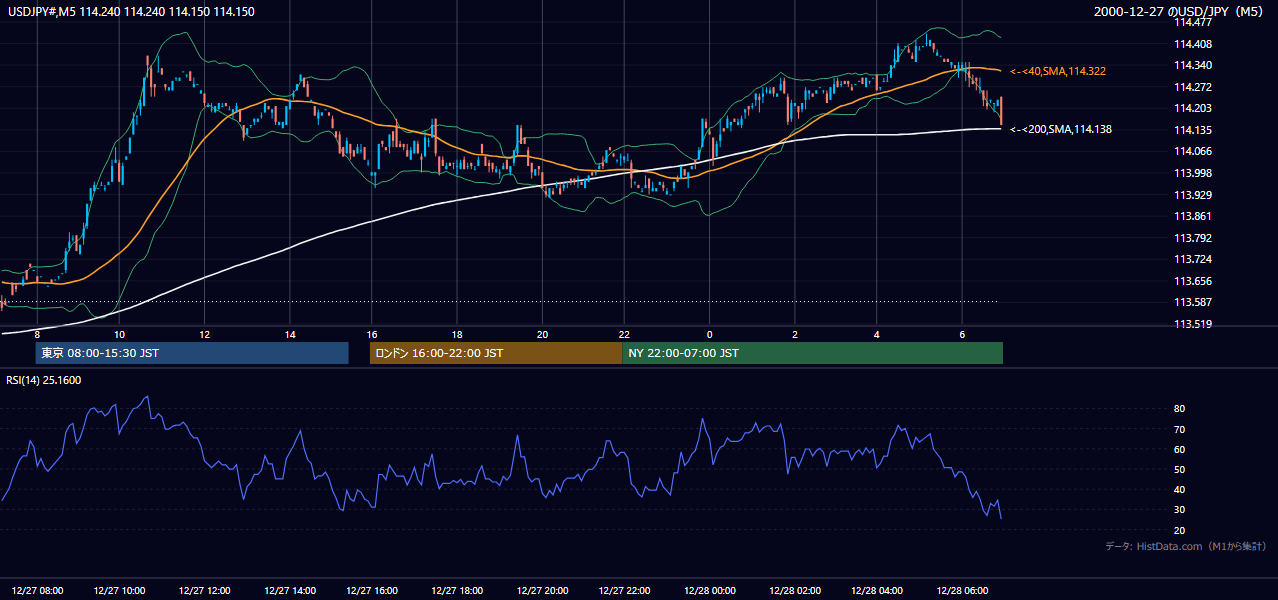Click the 113.519 price axis label
The width and height of the screenshot is (1278, 600).
1193,324
